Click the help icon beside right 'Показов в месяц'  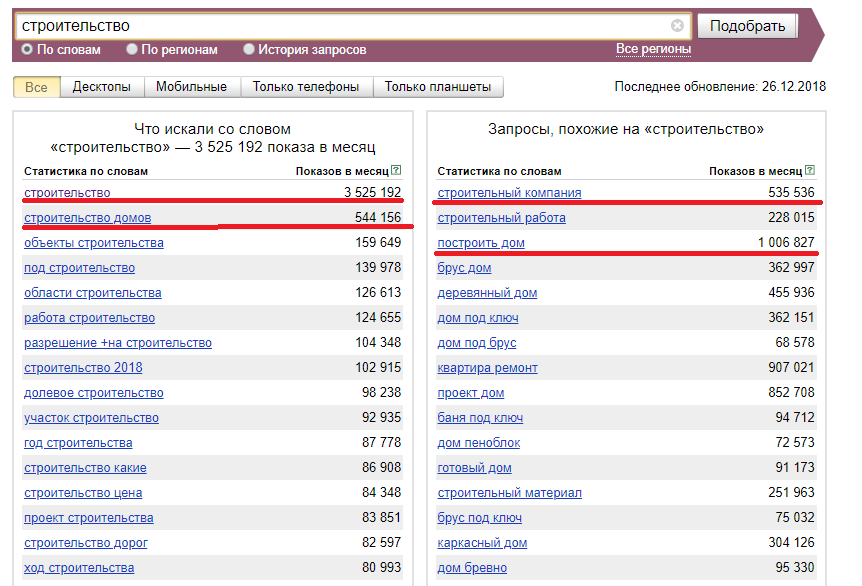pos(810,171)
